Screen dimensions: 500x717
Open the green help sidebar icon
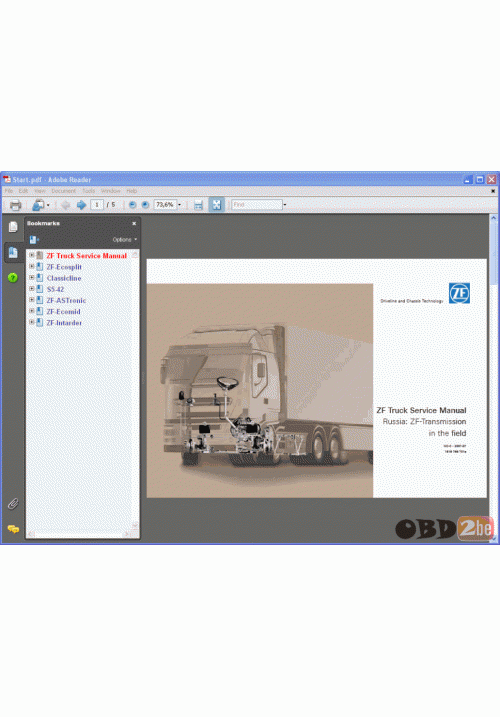pos(13,278)
